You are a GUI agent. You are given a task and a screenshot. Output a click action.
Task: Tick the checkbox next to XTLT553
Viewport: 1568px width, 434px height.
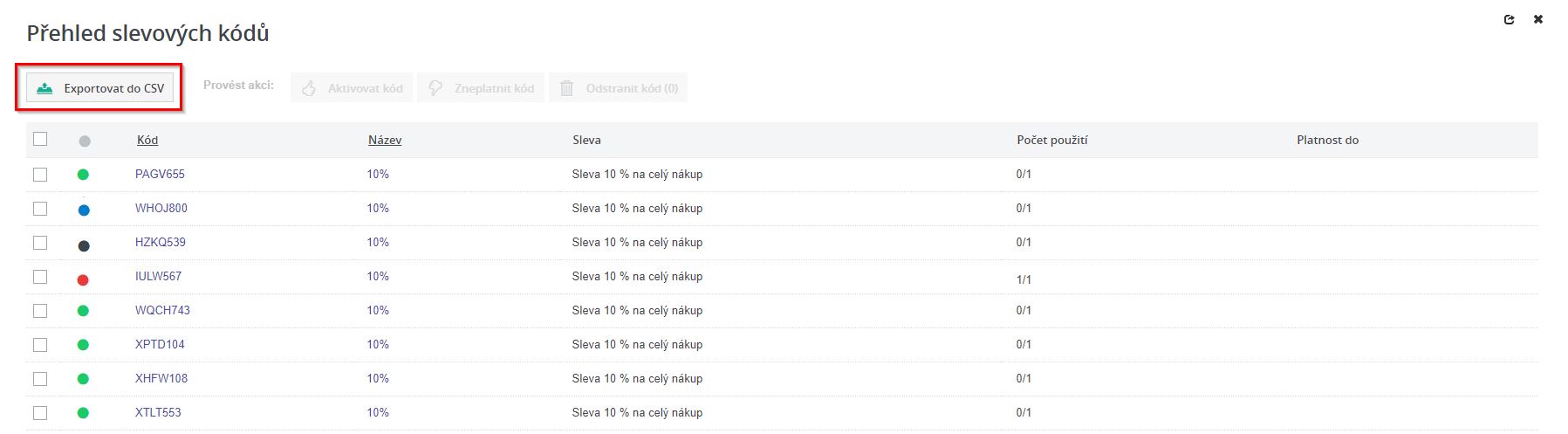40,412
